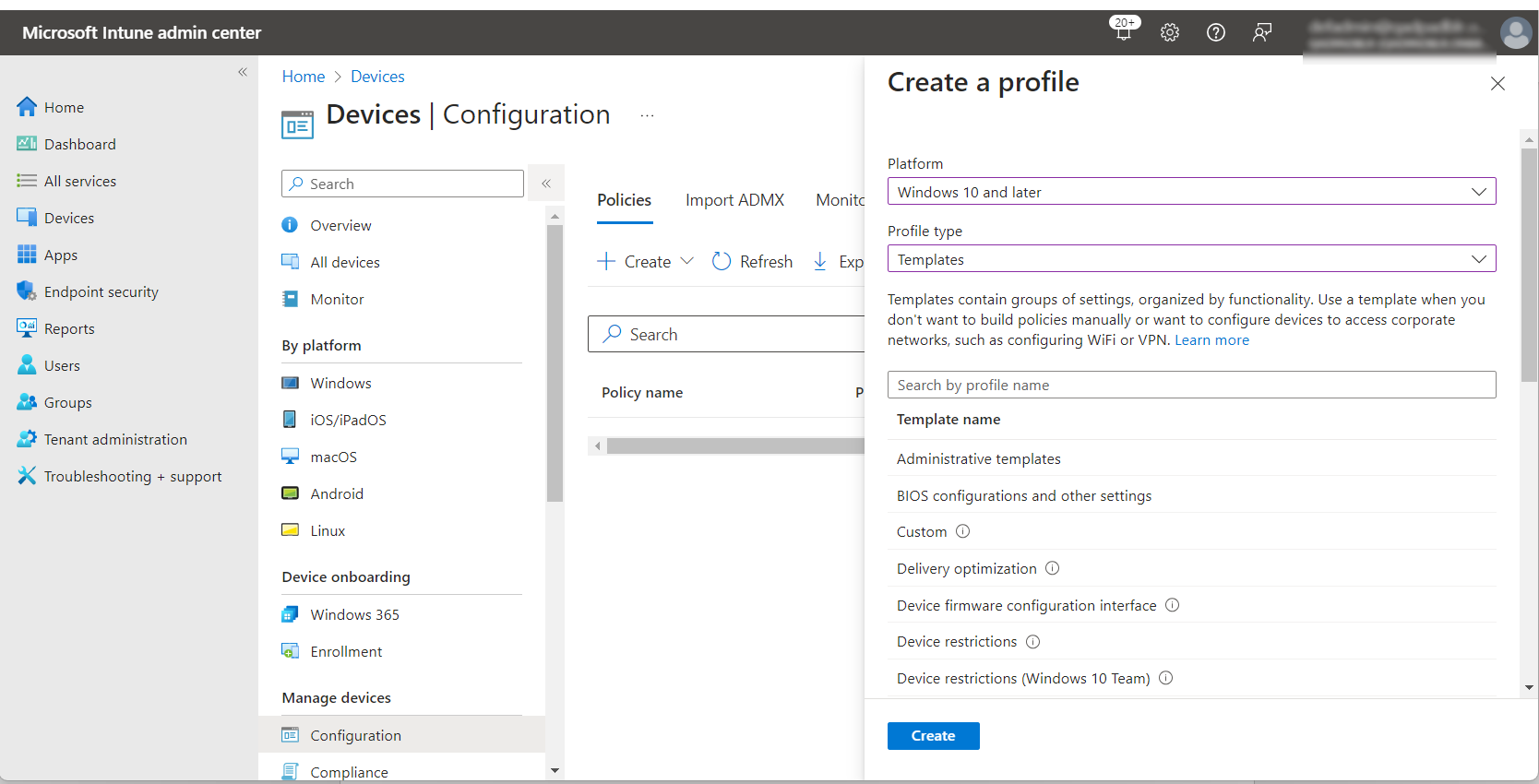Click the Endpoint security shield icon
Viewport: 1539px width, 784px height.
point(26,291)
